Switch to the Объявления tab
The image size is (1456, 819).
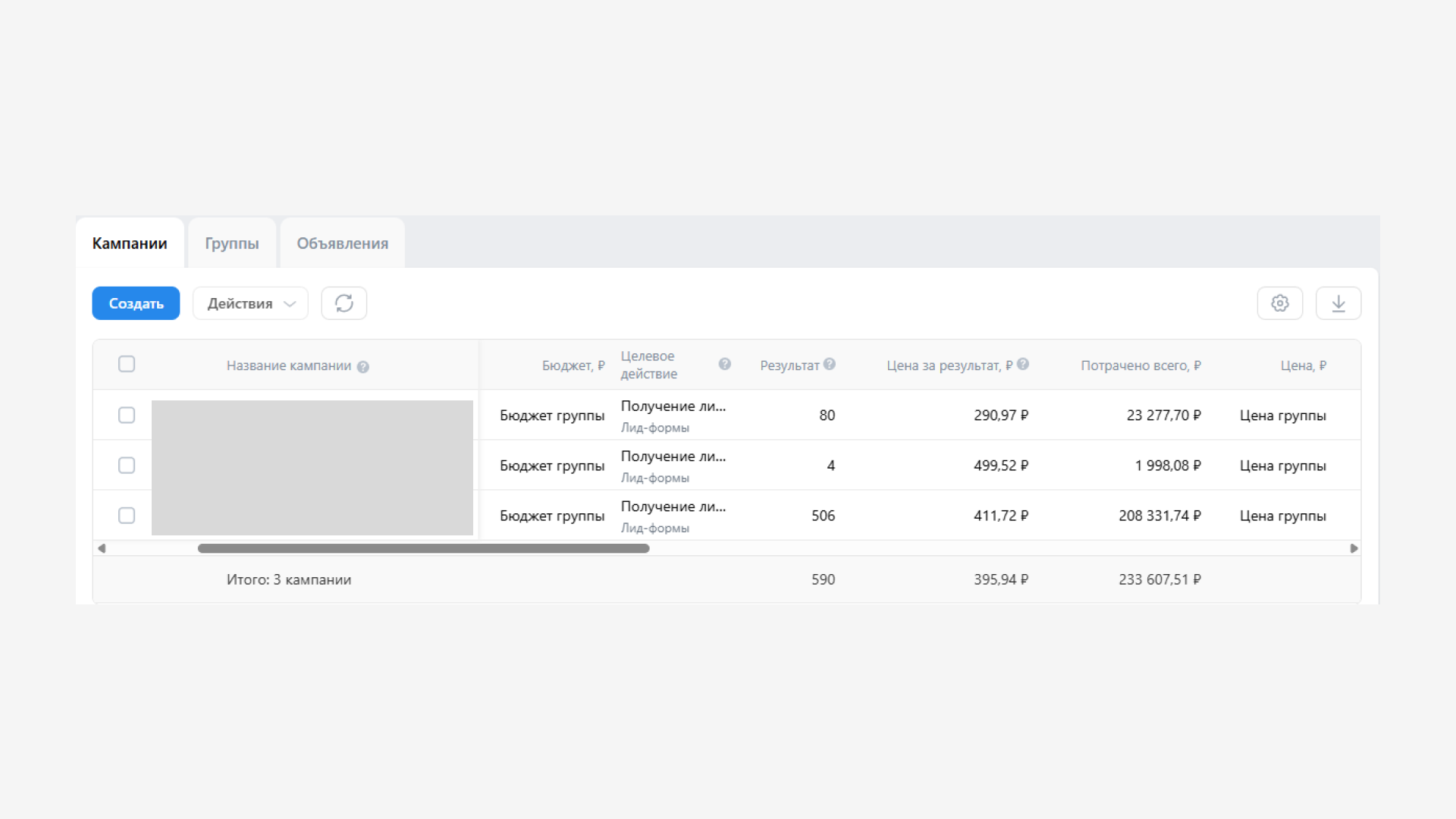click(343, 243)
